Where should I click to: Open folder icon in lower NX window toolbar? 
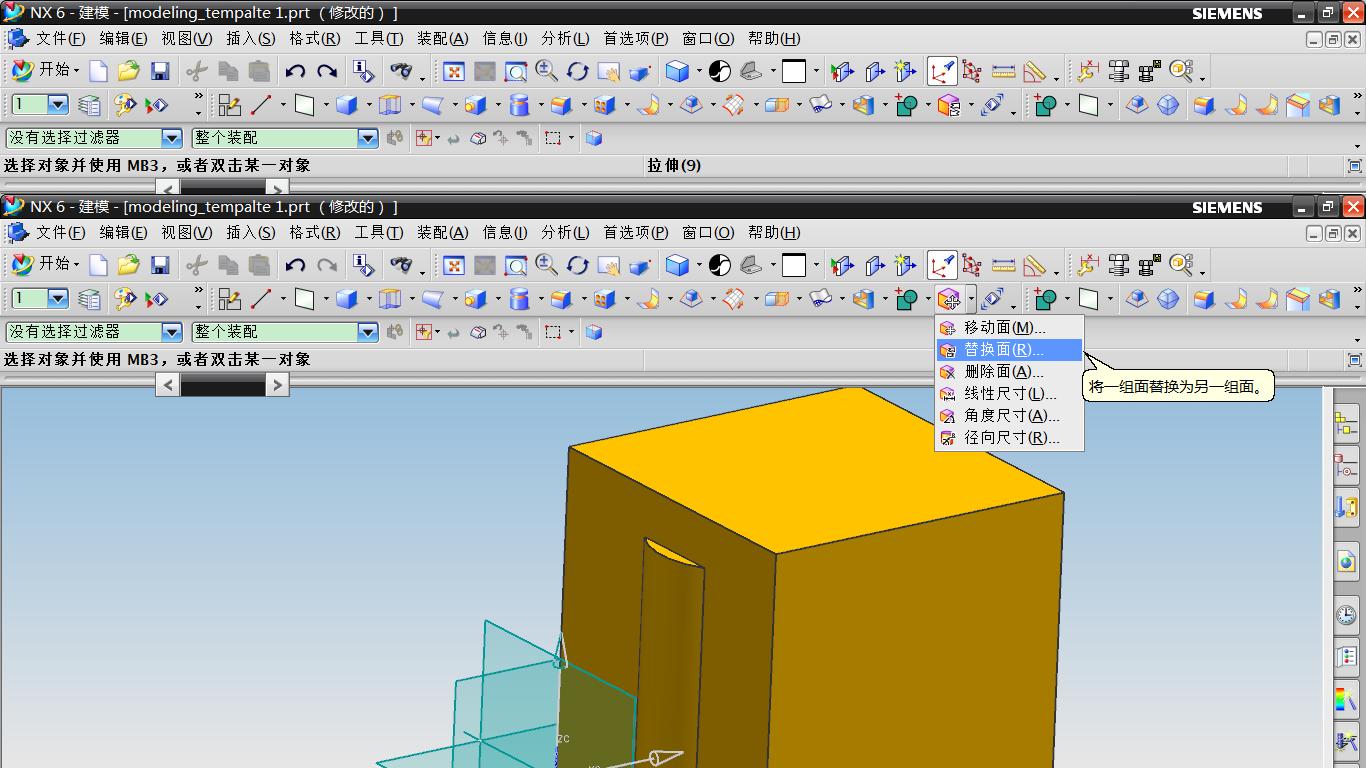tap(128, 265)
